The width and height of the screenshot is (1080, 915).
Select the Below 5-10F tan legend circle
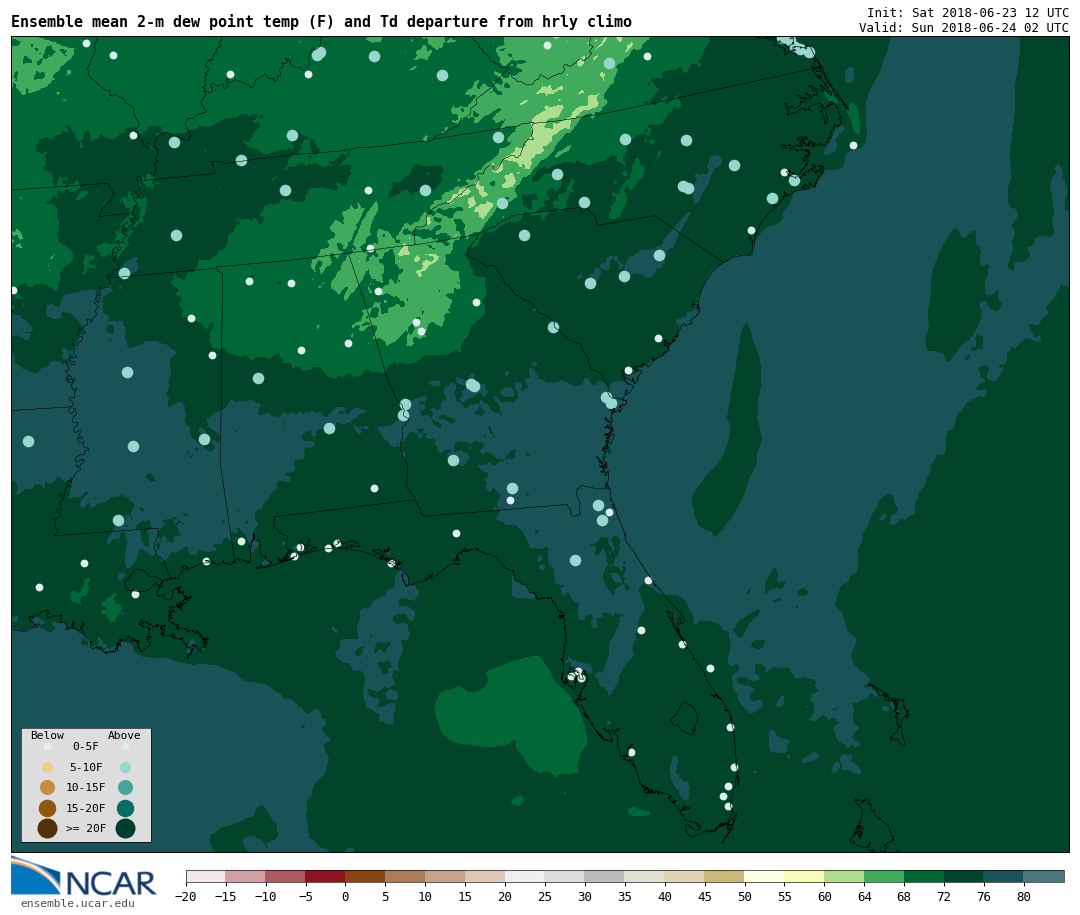[x=48, y=767]
